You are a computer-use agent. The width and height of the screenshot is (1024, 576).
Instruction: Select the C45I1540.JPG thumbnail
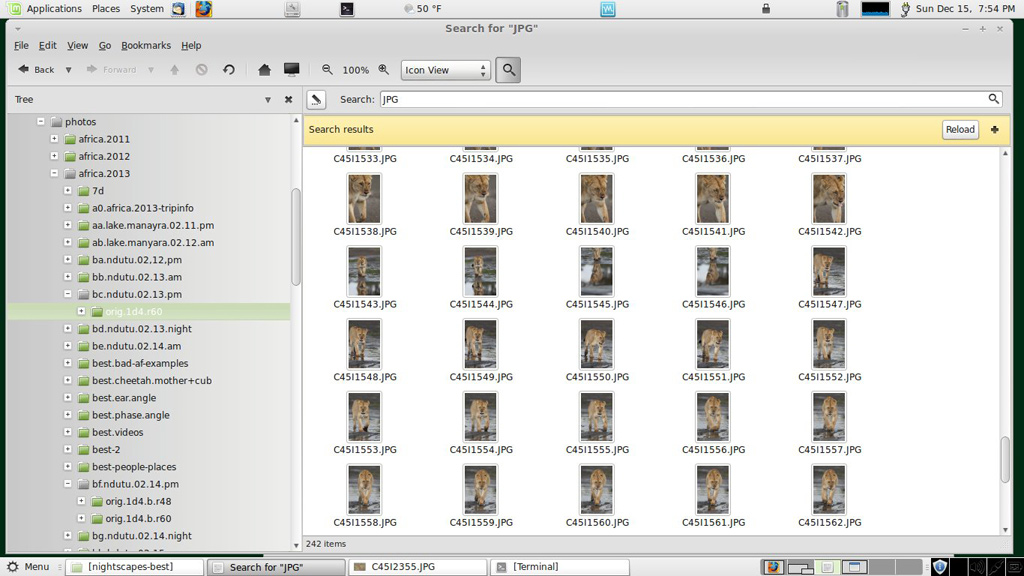click(597, 199)
